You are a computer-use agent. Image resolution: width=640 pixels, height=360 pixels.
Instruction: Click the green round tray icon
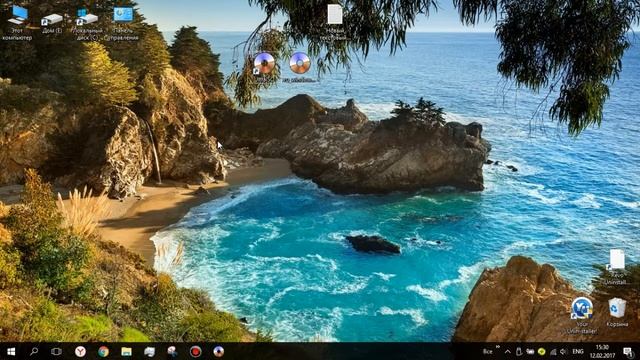(542, 351)
